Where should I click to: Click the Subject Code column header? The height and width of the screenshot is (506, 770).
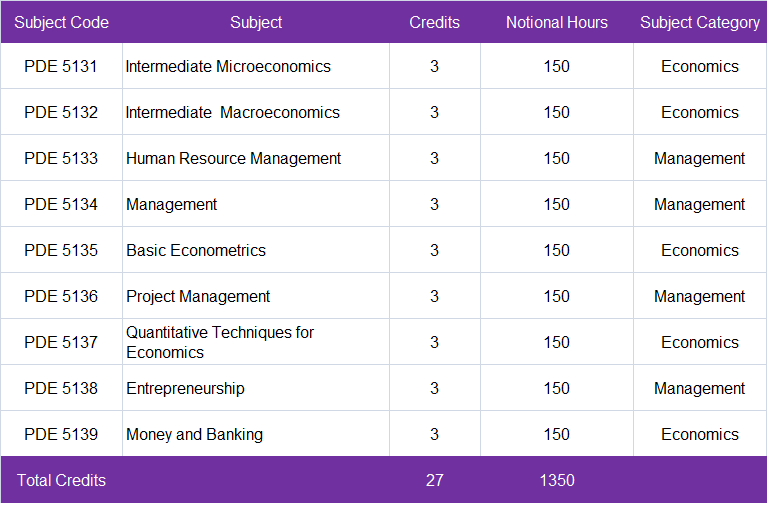point(61,22)
